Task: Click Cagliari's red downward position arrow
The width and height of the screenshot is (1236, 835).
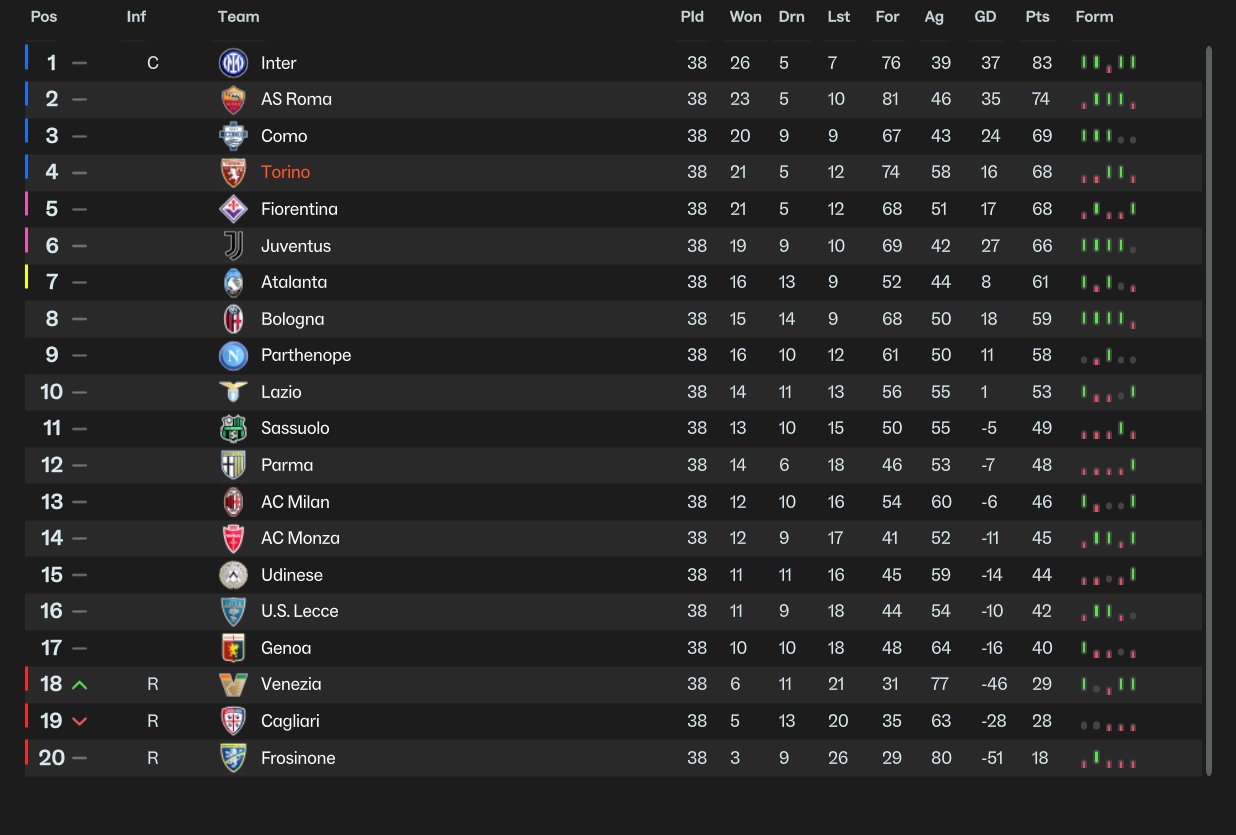Action: point(80,721)
